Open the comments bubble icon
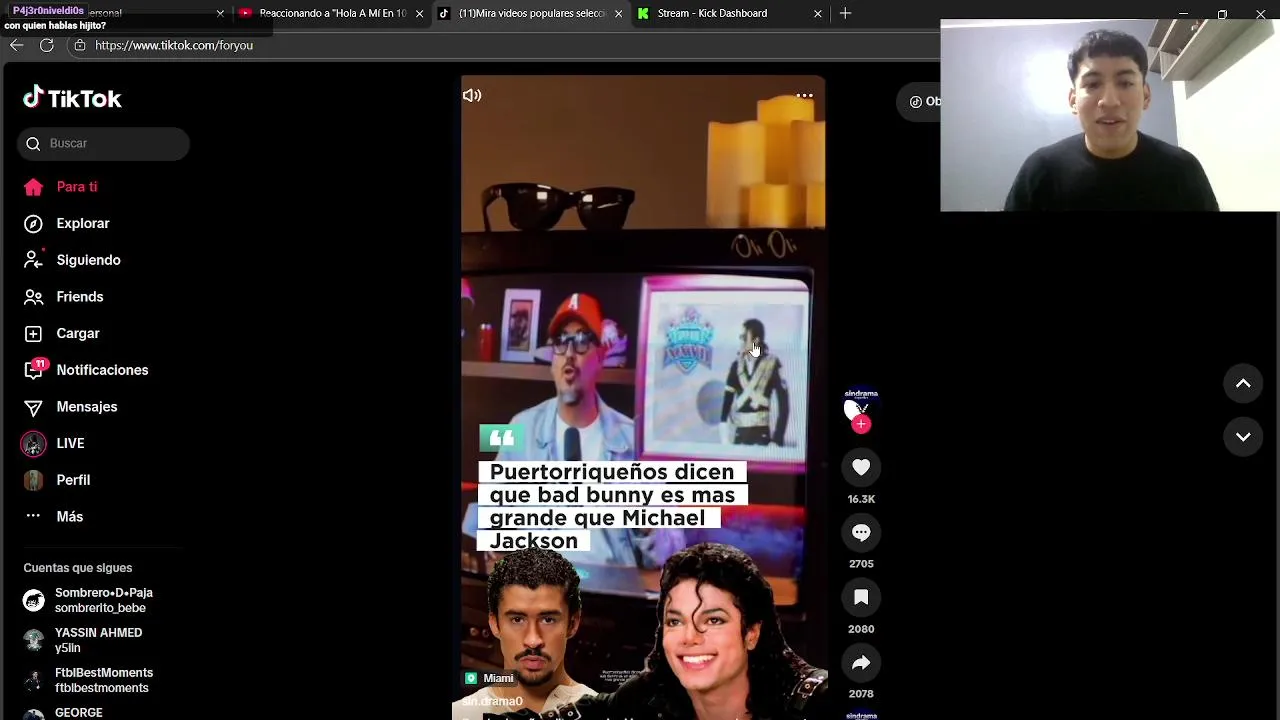 point(861,532)
